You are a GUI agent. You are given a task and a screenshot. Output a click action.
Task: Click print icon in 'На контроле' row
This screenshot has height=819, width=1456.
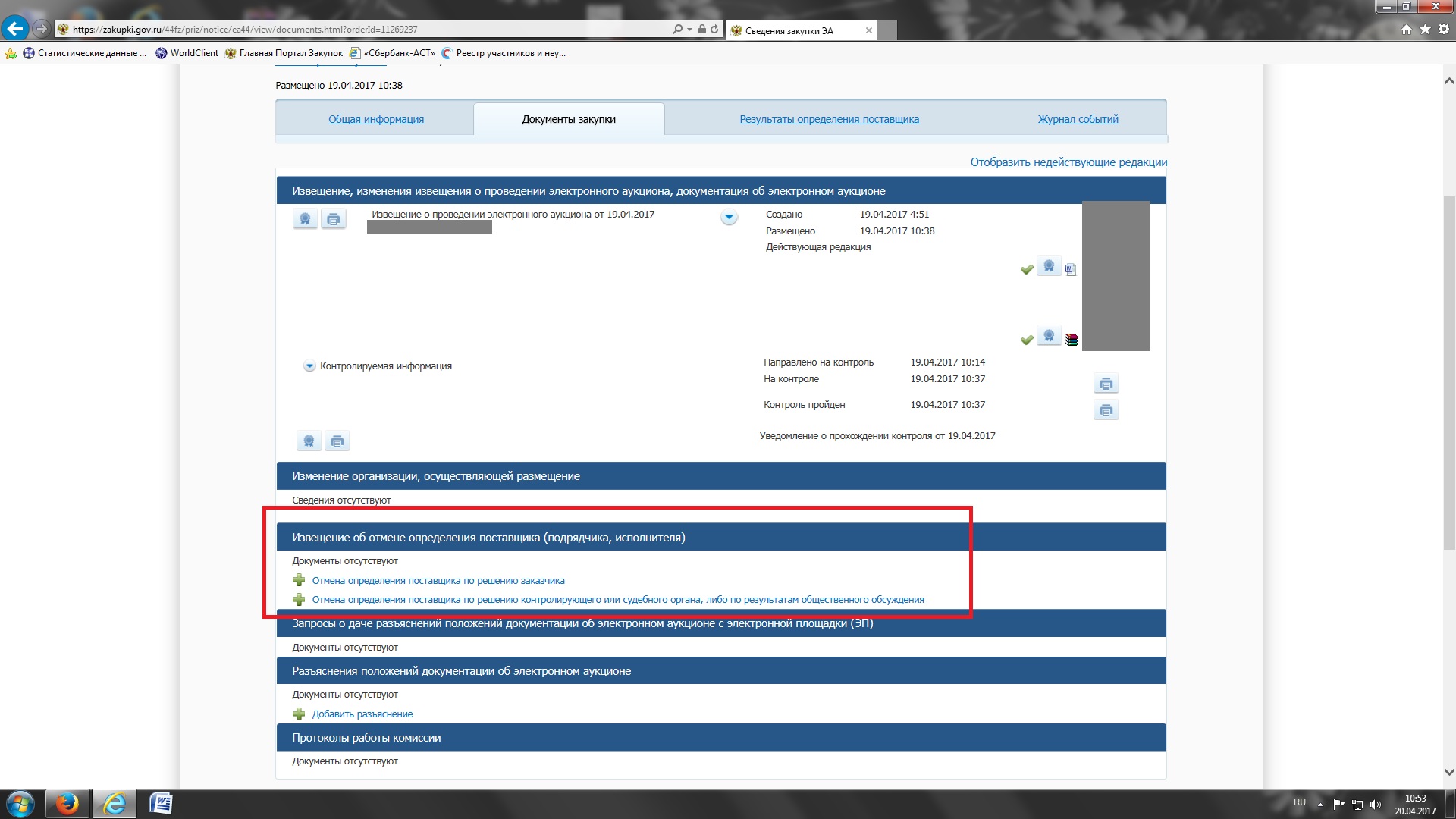(x=1106, y=384)
